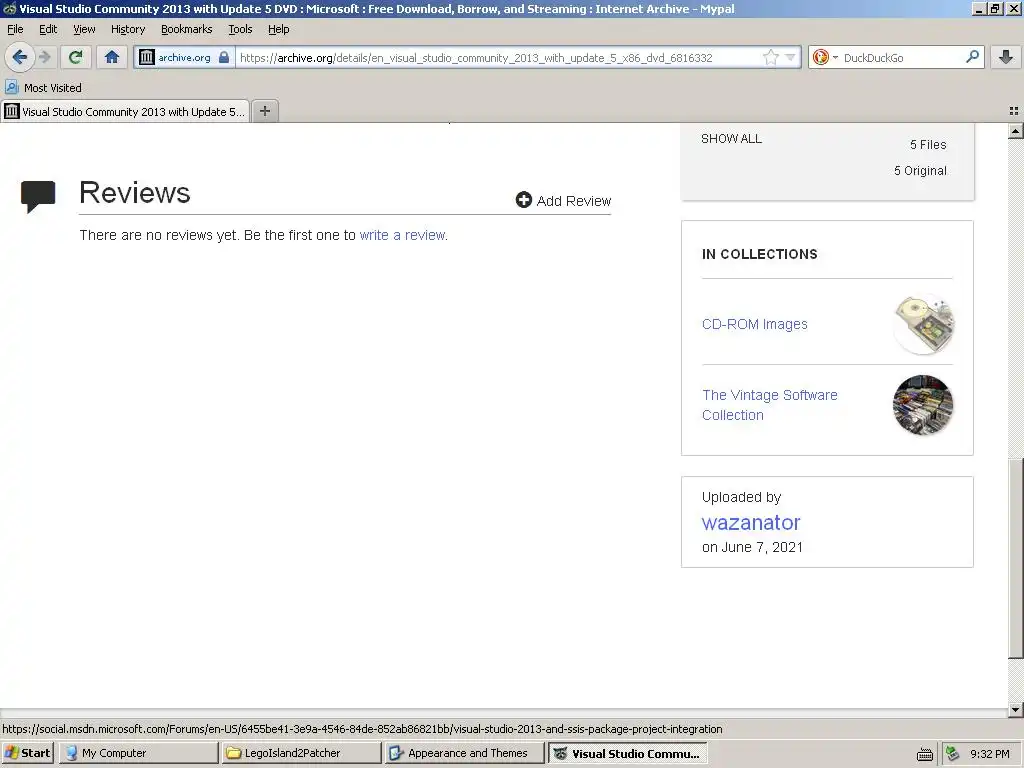Click the address bar URL field
This screenshot has width=1024, height=768.
click(x=496, y=57)
